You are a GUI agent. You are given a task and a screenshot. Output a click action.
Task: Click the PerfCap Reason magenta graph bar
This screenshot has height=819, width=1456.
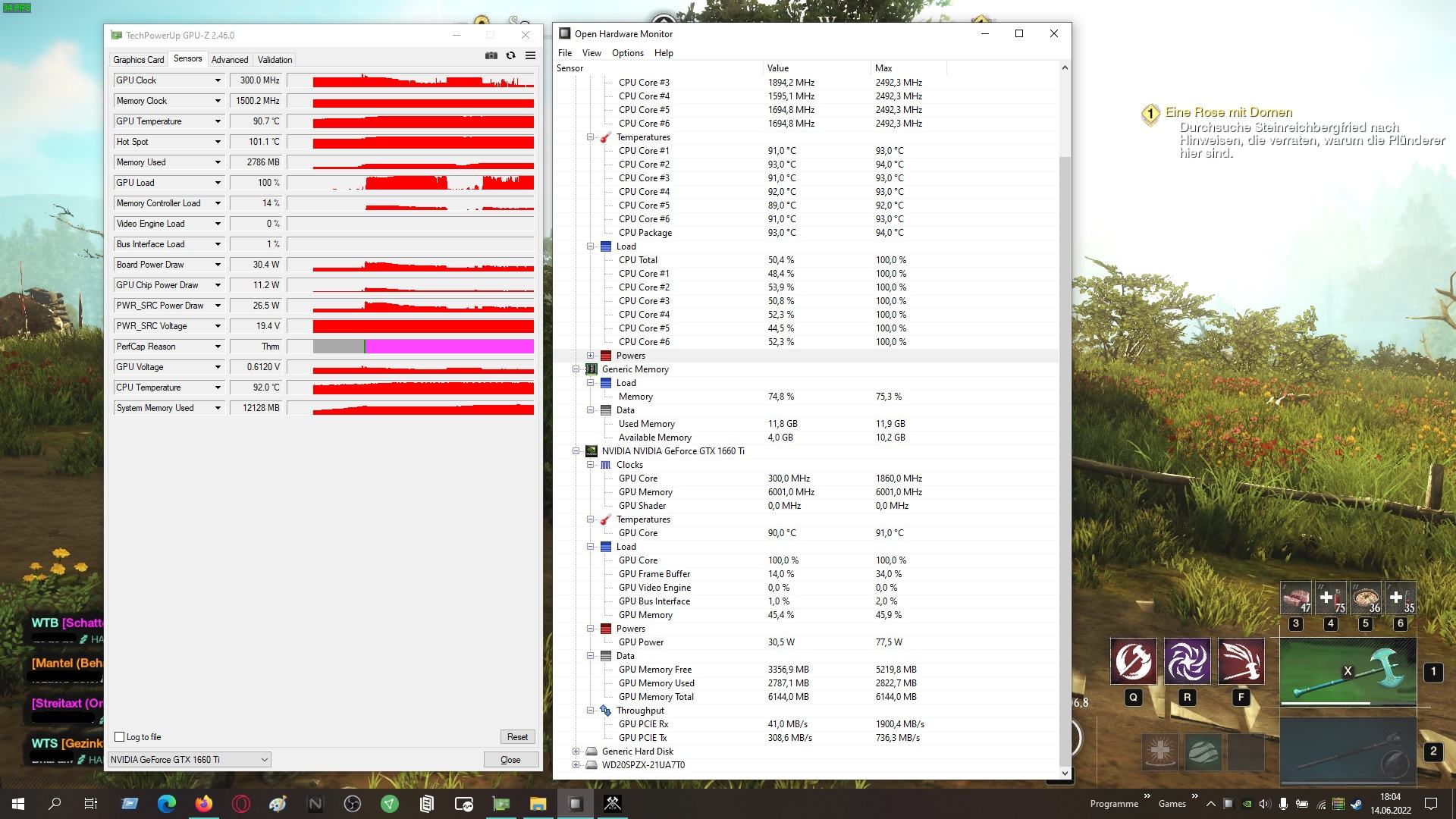click(x=450, y=347)
